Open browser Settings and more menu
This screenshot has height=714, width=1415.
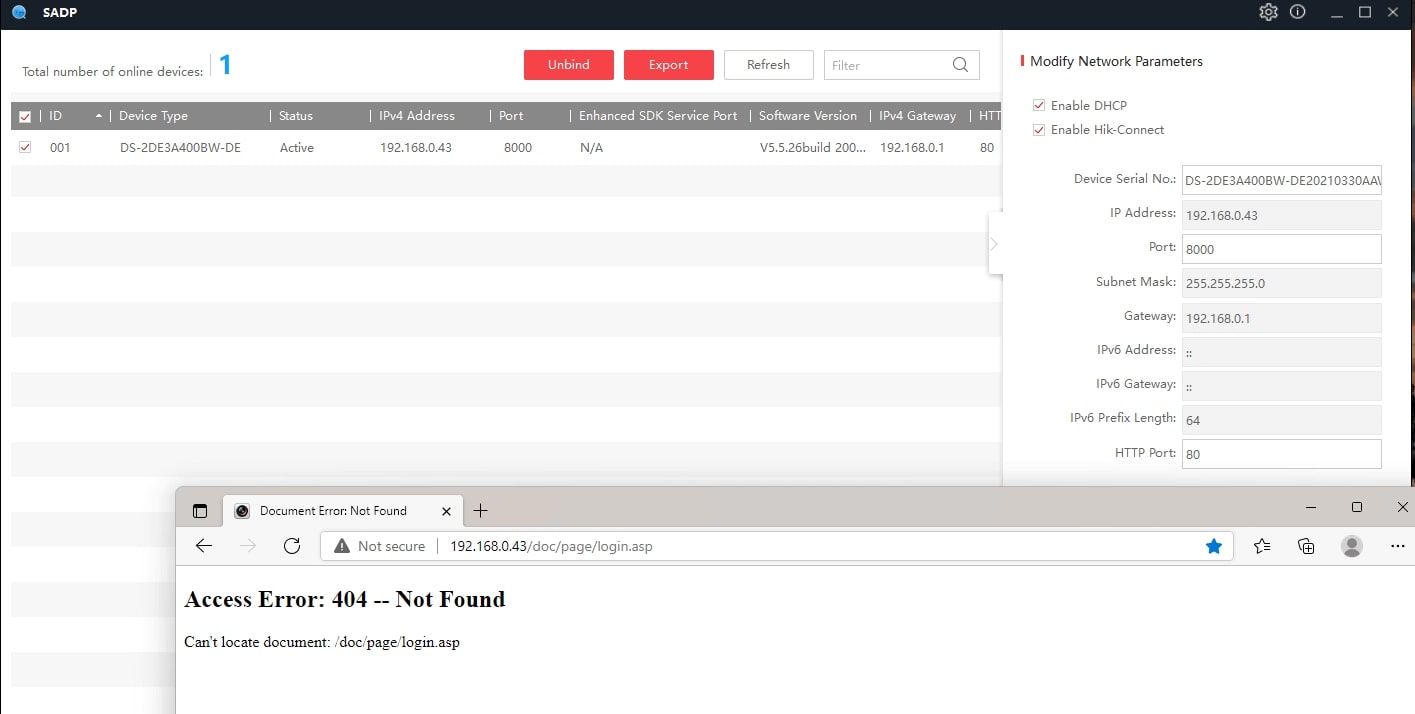[1398, 546]
